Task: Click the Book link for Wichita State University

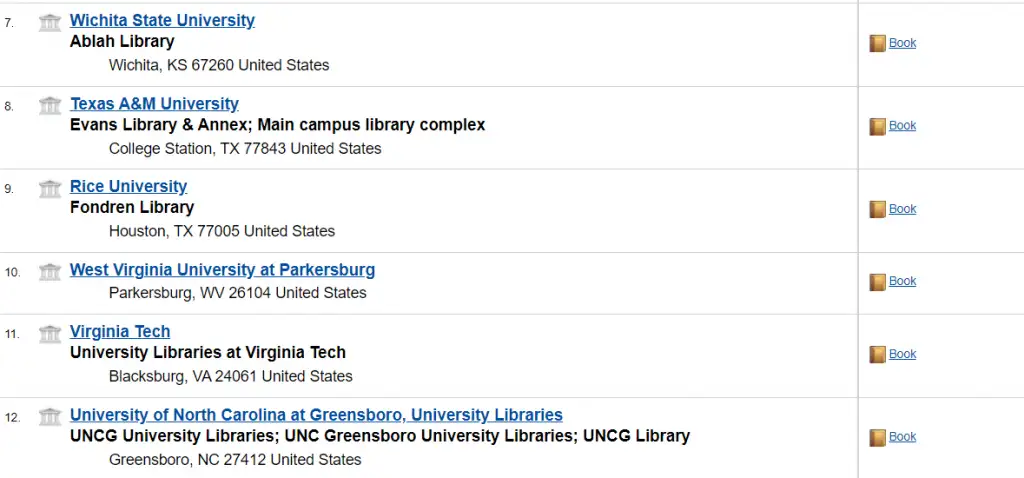Action: pyautogui.click(x=902, y=43)
